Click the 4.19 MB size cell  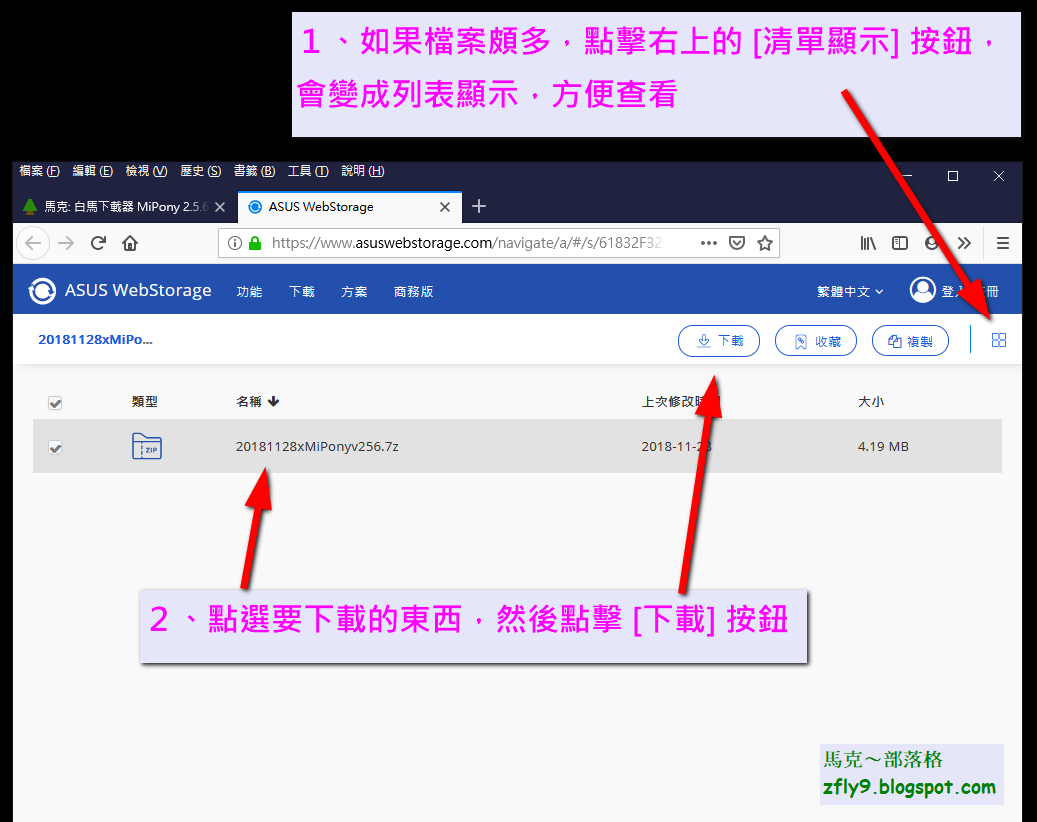(883, 446)
